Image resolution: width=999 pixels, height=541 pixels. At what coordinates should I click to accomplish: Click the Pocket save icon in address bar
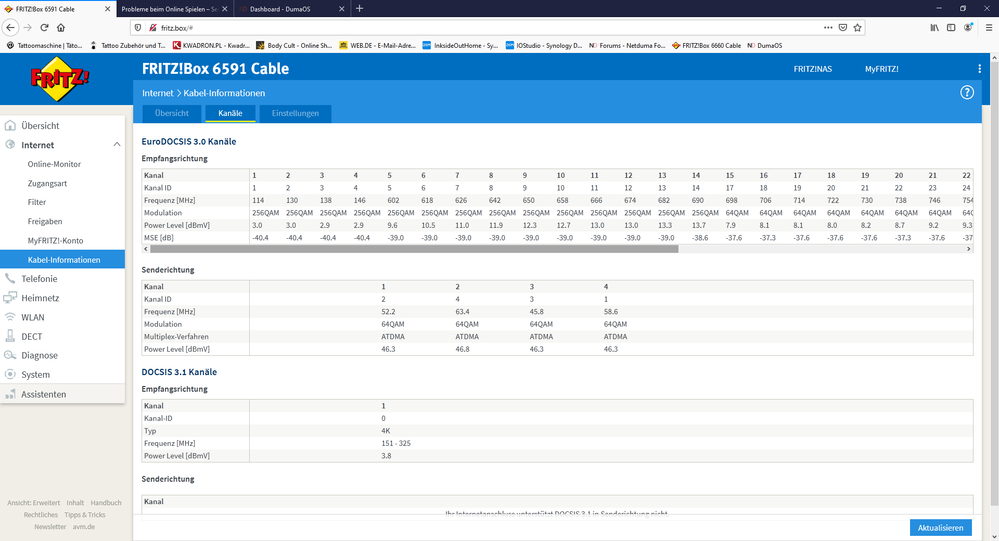pos(842,27)
